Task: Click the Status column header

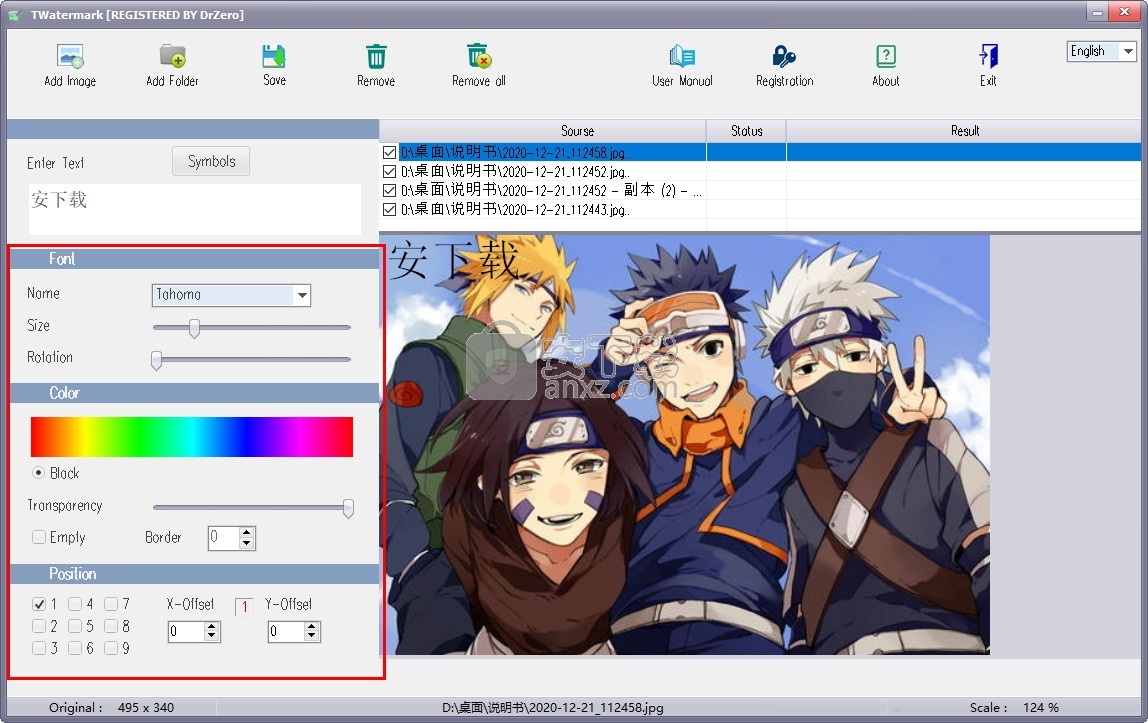Action: (746, 131)
